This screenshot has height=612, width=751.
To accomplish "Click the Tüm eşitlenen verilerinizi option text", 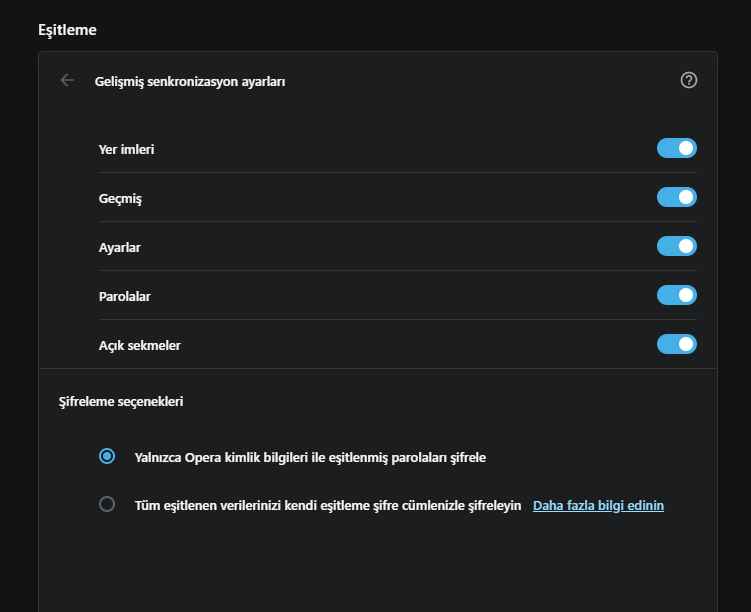I will (x=328, y=506).
